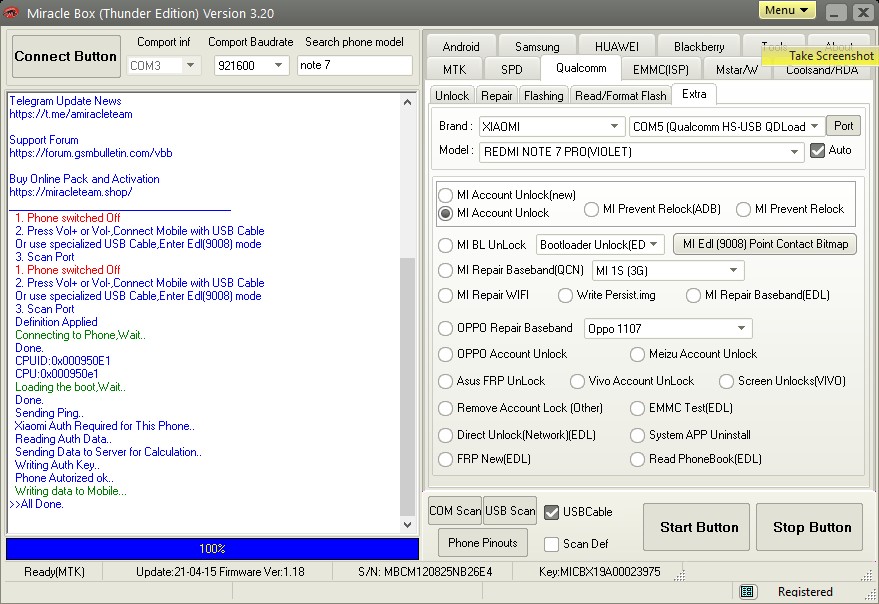Select Meizu Account Unlock option
Viewport: 879px width, 604px height.
coord(637,354)
